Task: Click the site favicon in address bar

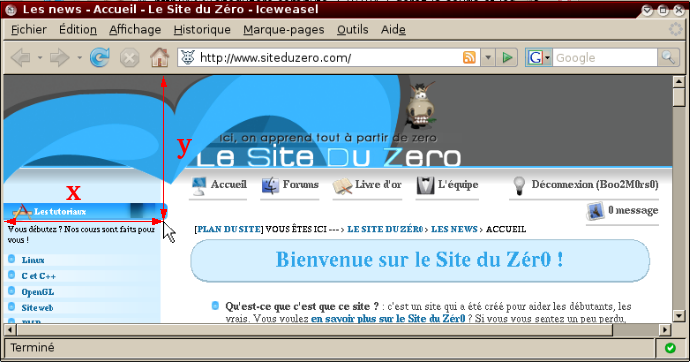Action: [188, 58]
